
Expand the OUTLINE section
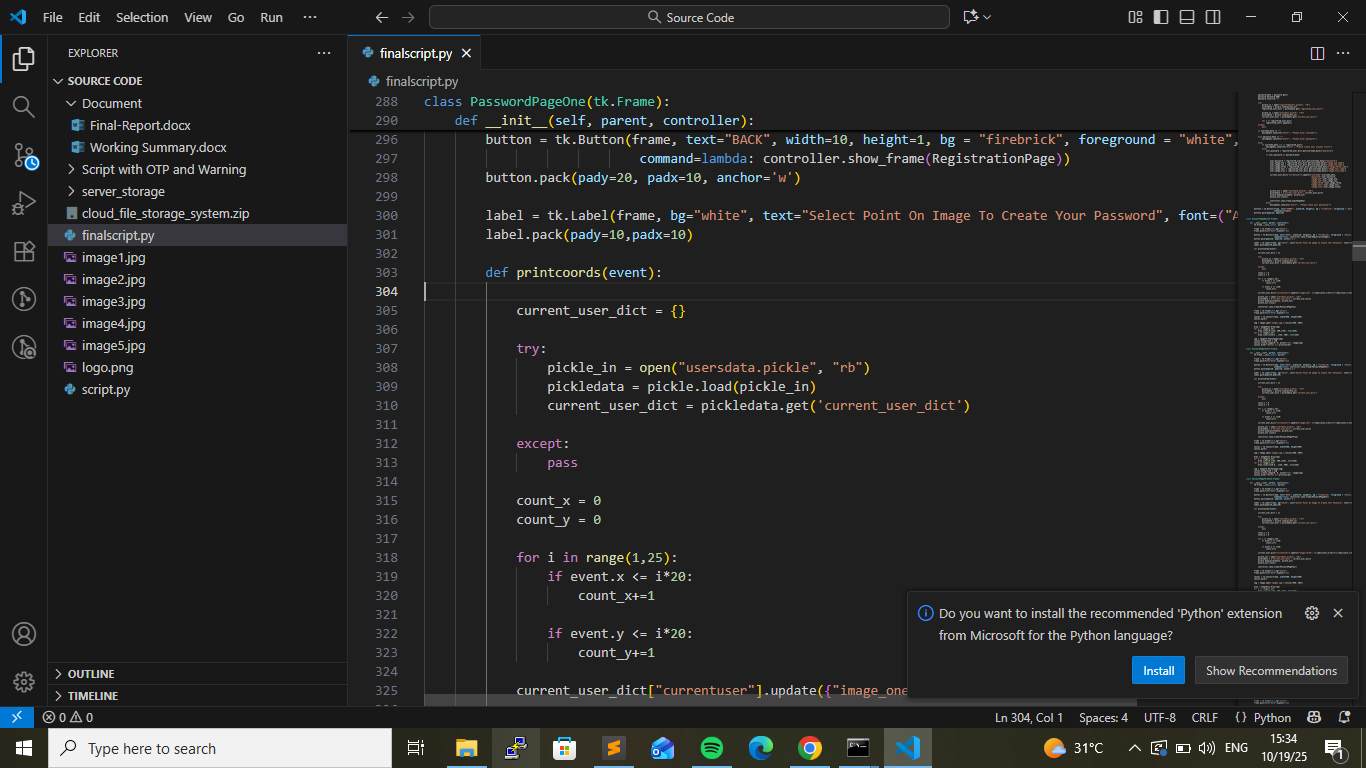91,674
